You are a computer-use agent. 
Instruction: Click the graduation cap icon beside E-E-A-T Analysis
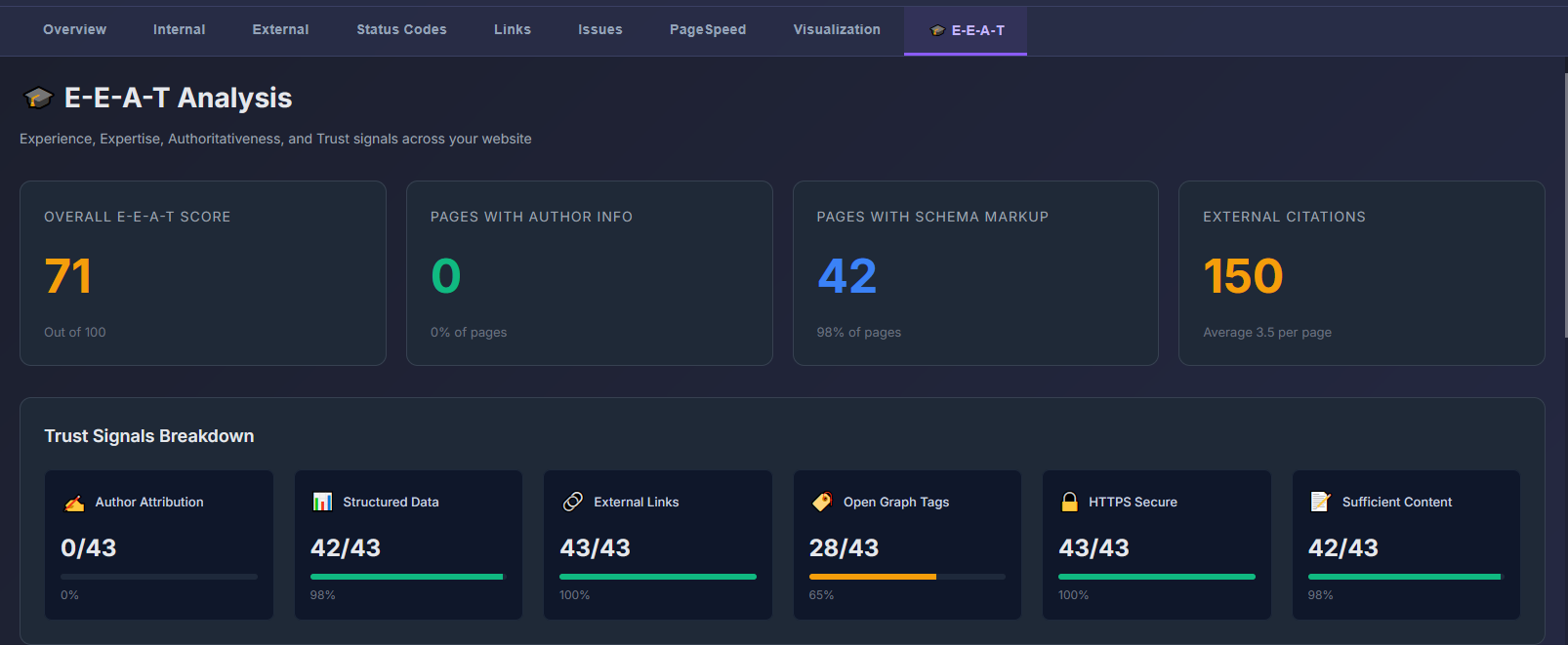38,98
